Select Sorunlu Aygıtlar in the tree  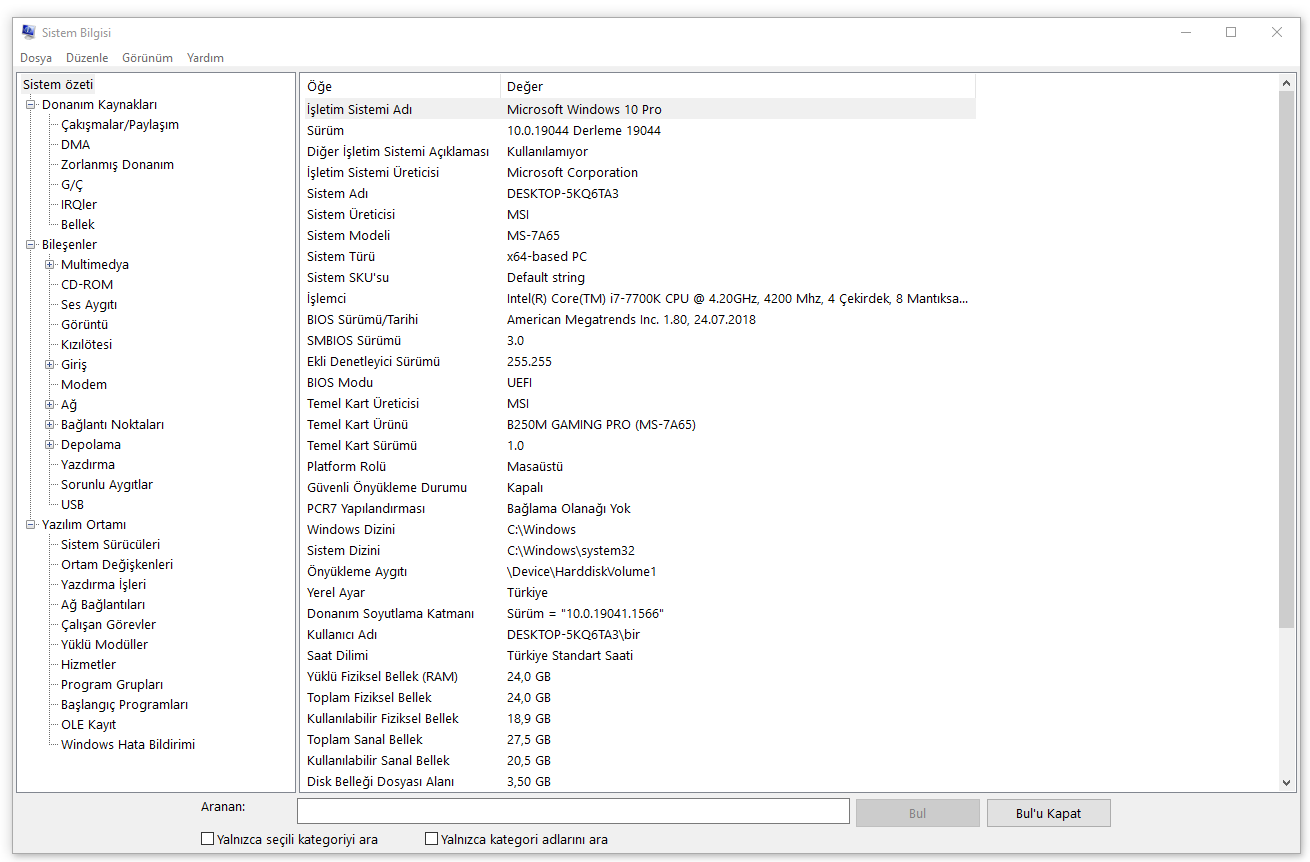(106, 485)
